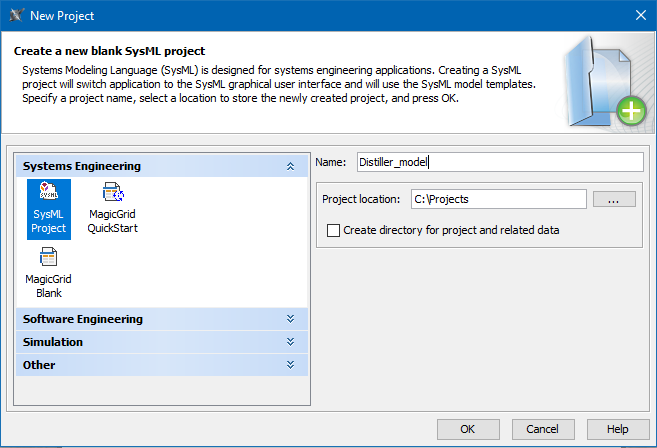
Task: Open the Software Engineering category header label
Action: [83, 319]
